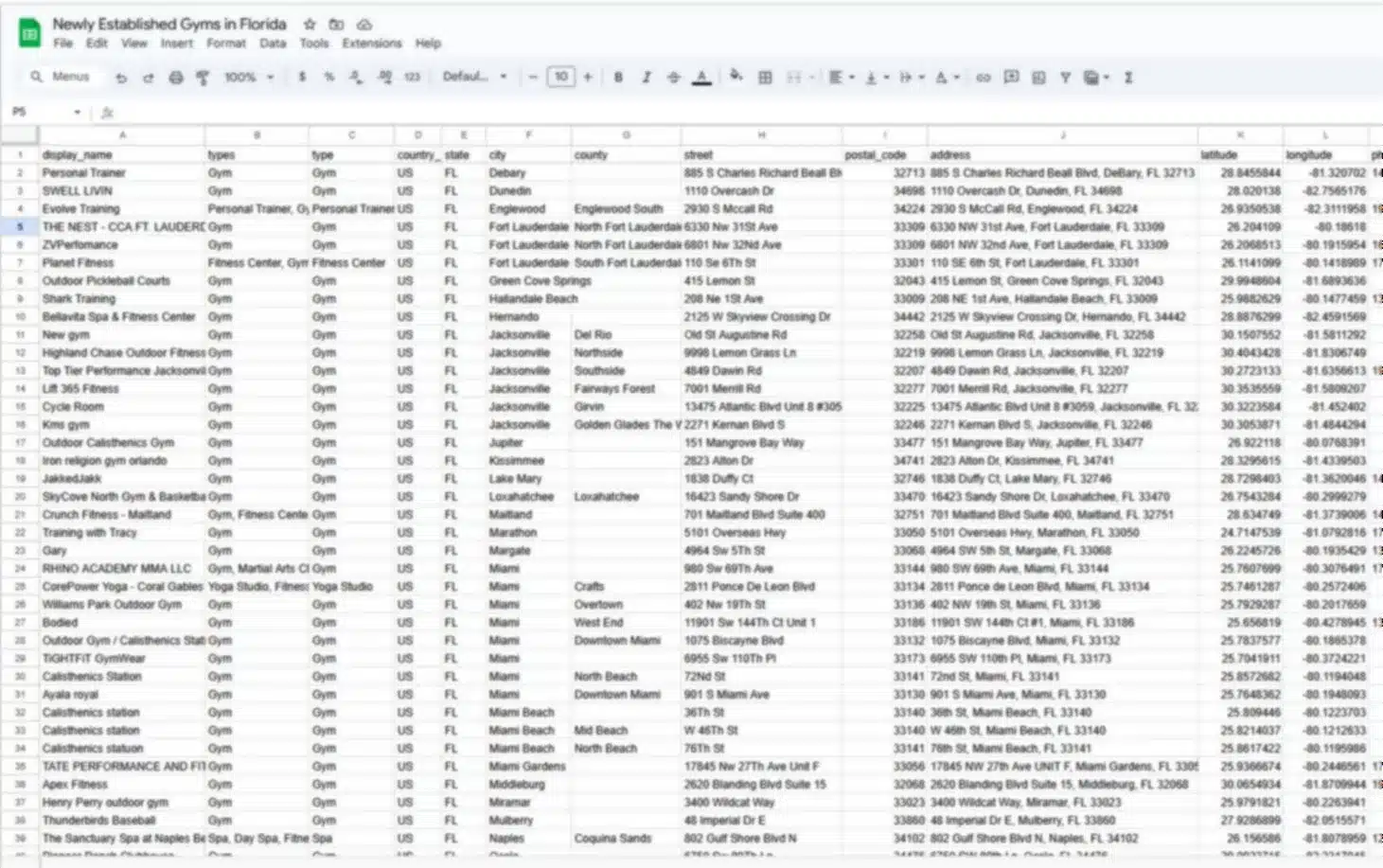Viewport: 1383px width, 868px height.
Task: Expand the Default font dropdown
Action: (x=474, y=77)
